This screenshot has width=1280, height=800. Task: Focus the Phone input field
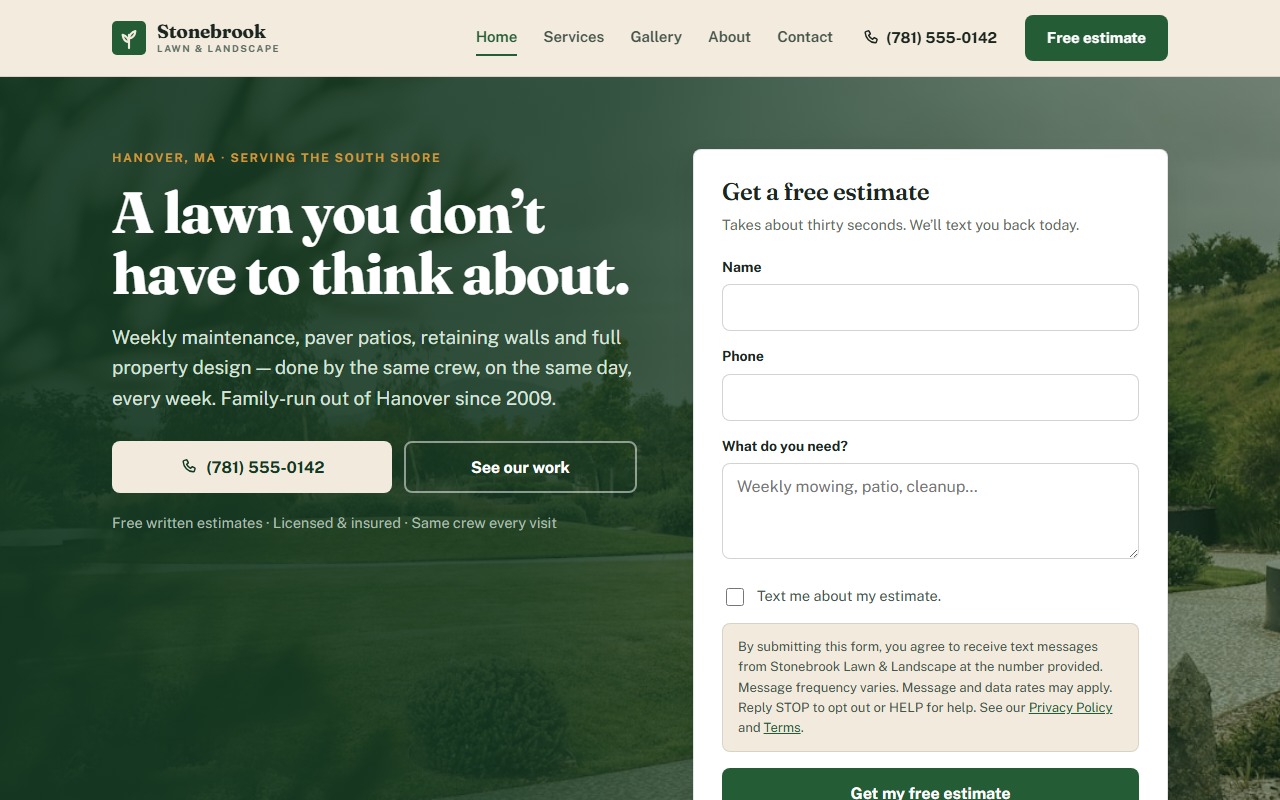(x=930, y=397)
